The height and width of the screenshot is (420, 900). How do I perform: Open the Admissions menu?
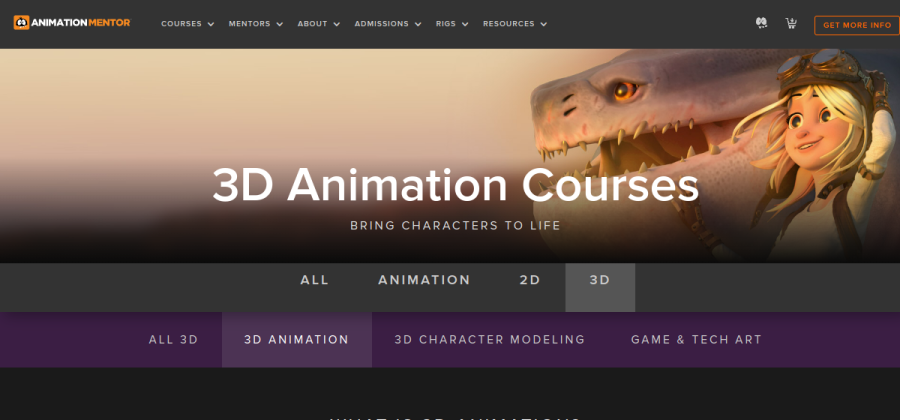382,24
